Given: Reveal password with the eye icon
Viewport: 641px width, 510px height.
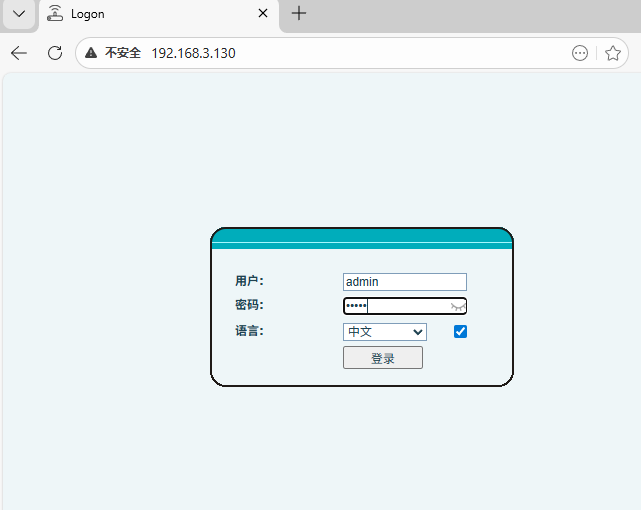Looking at the screenshot, I should click(x=458, y=306).
